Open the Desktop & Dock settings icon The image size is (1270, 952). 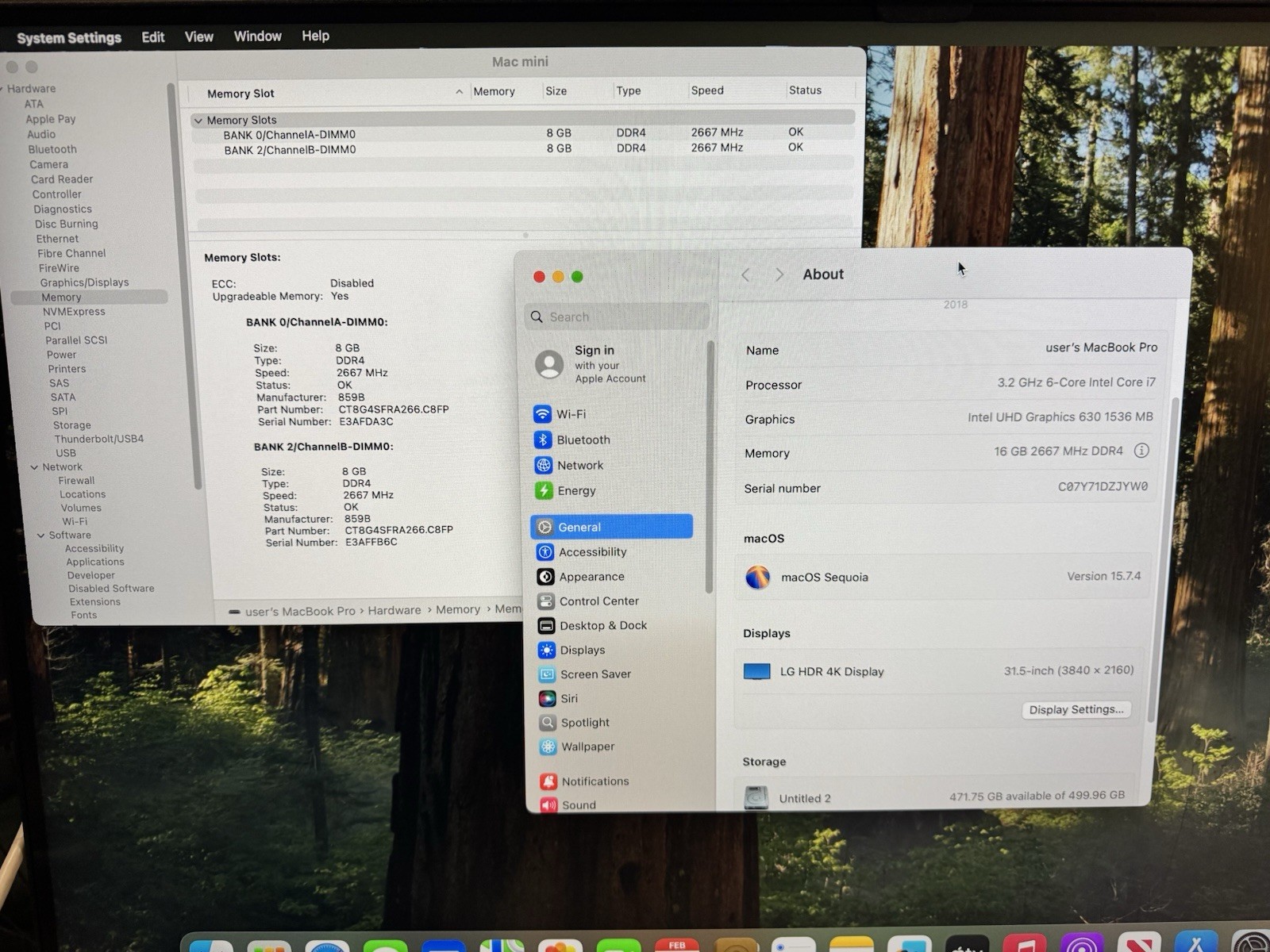tap(546, 626)
